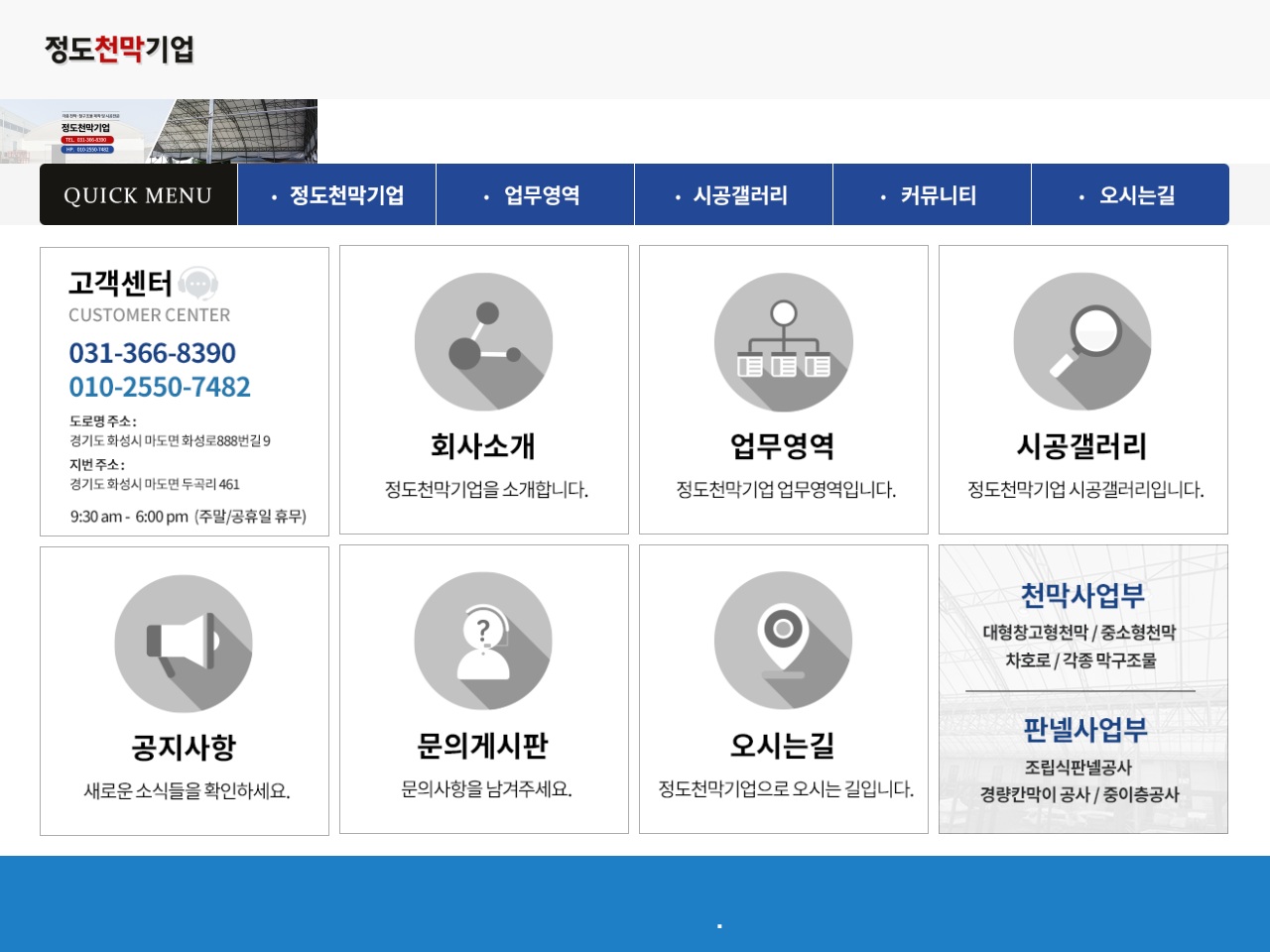Click the share-nodes icon for 회사소개
The height and width of the screenshot is (952, 1270).
tap(483, 341)
